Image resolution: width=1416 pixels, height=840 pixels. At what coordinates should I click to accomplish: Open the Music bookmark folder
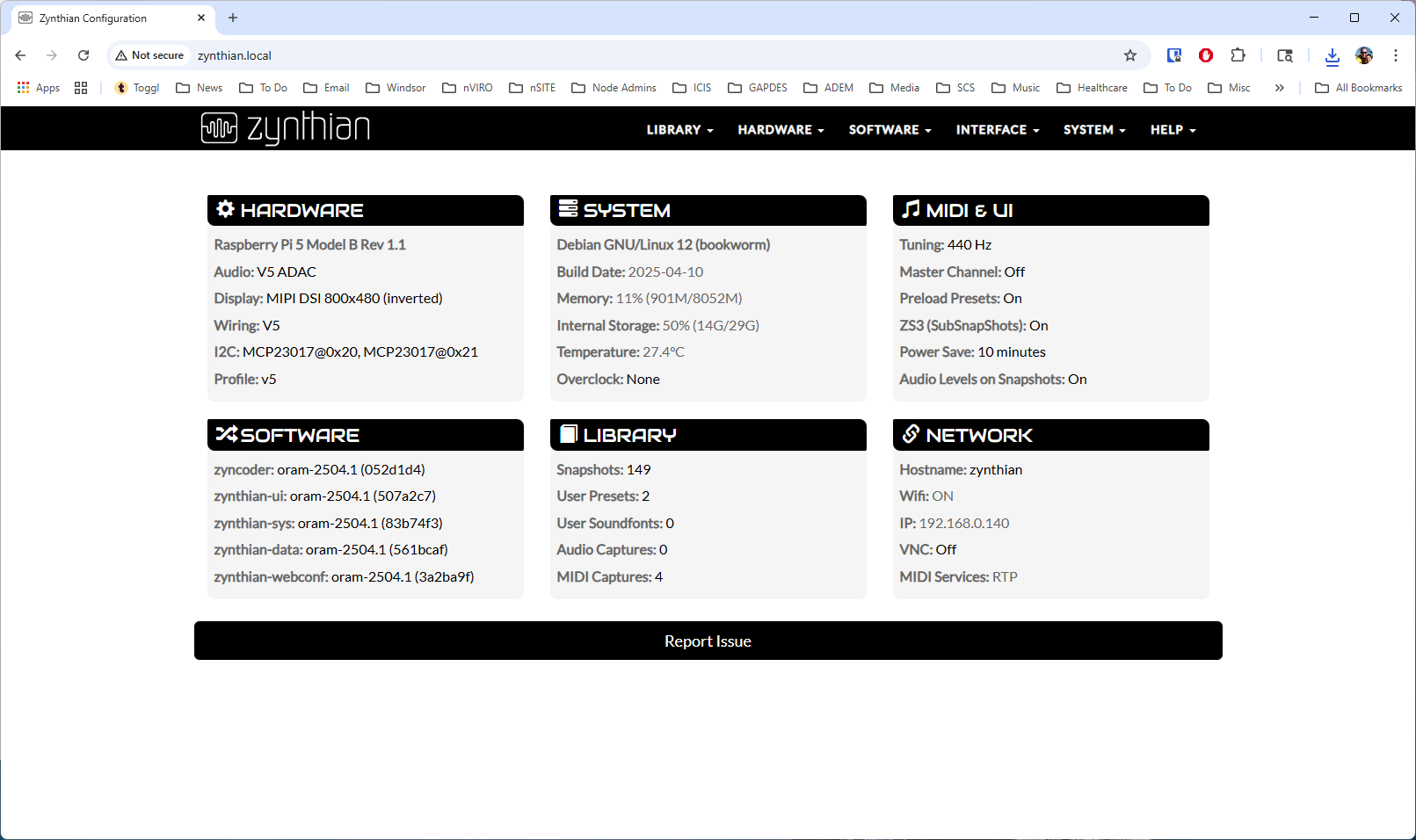tap(1015, 88)
